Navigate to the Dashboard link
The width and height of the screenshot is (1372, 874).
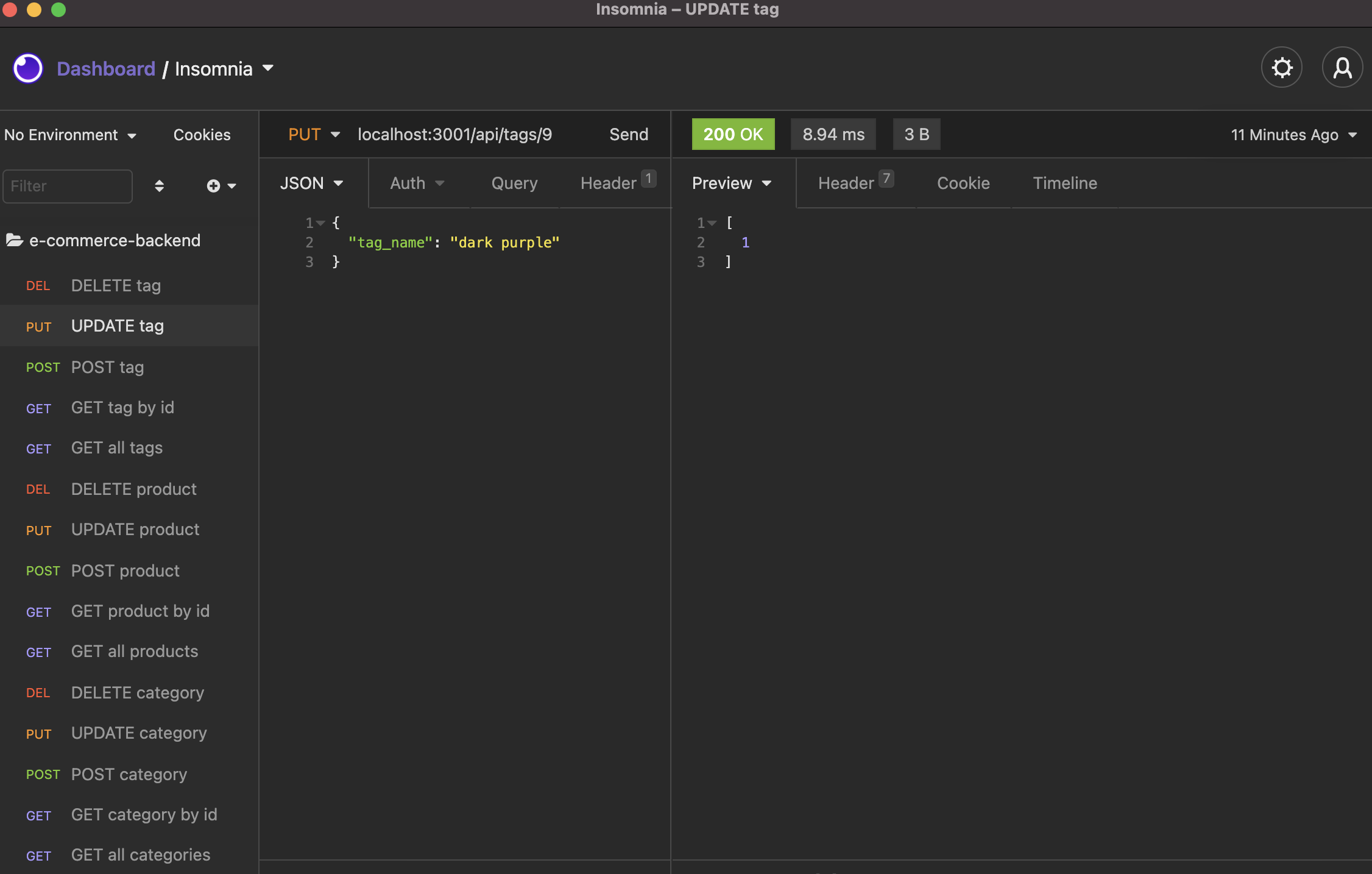coord(106,68)
